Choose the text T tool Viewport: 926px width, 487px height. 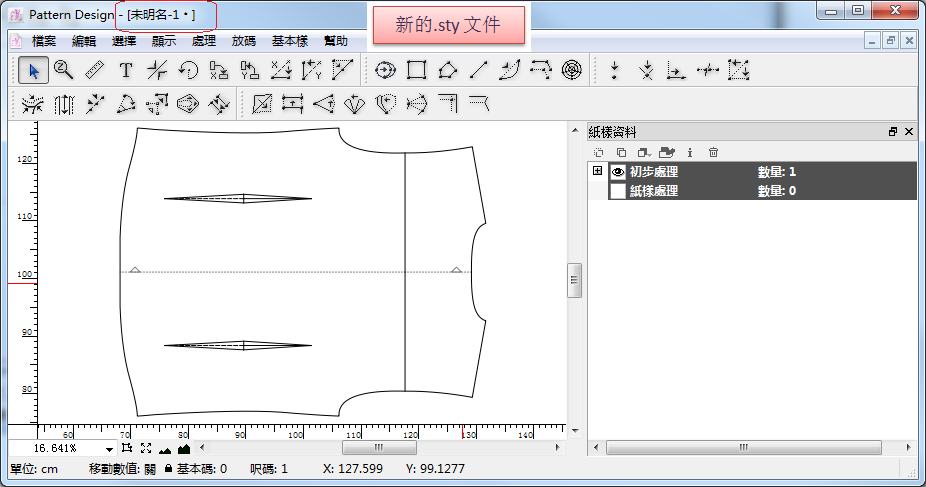[x=126, y=70]
